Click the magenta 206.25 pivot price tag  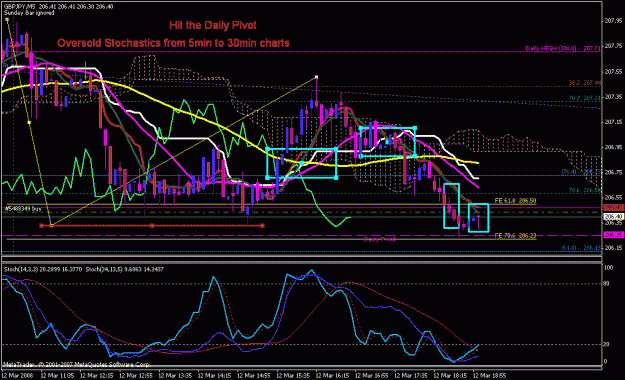[613, 235]
